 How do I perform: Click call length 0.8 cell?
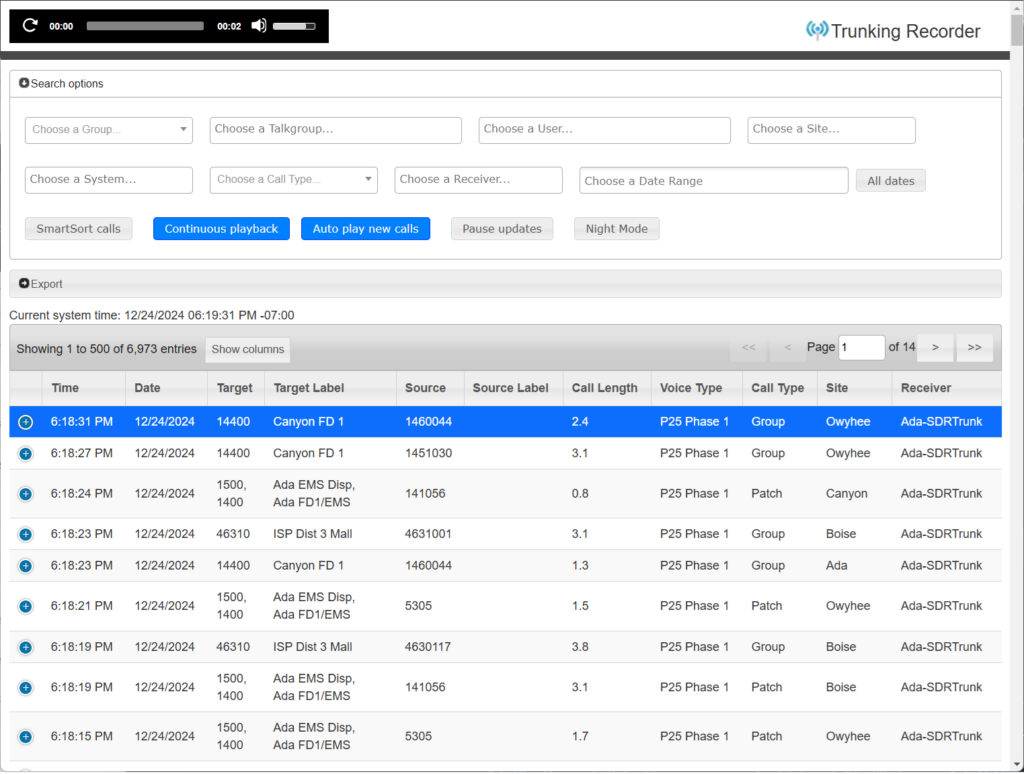[580, 494]
